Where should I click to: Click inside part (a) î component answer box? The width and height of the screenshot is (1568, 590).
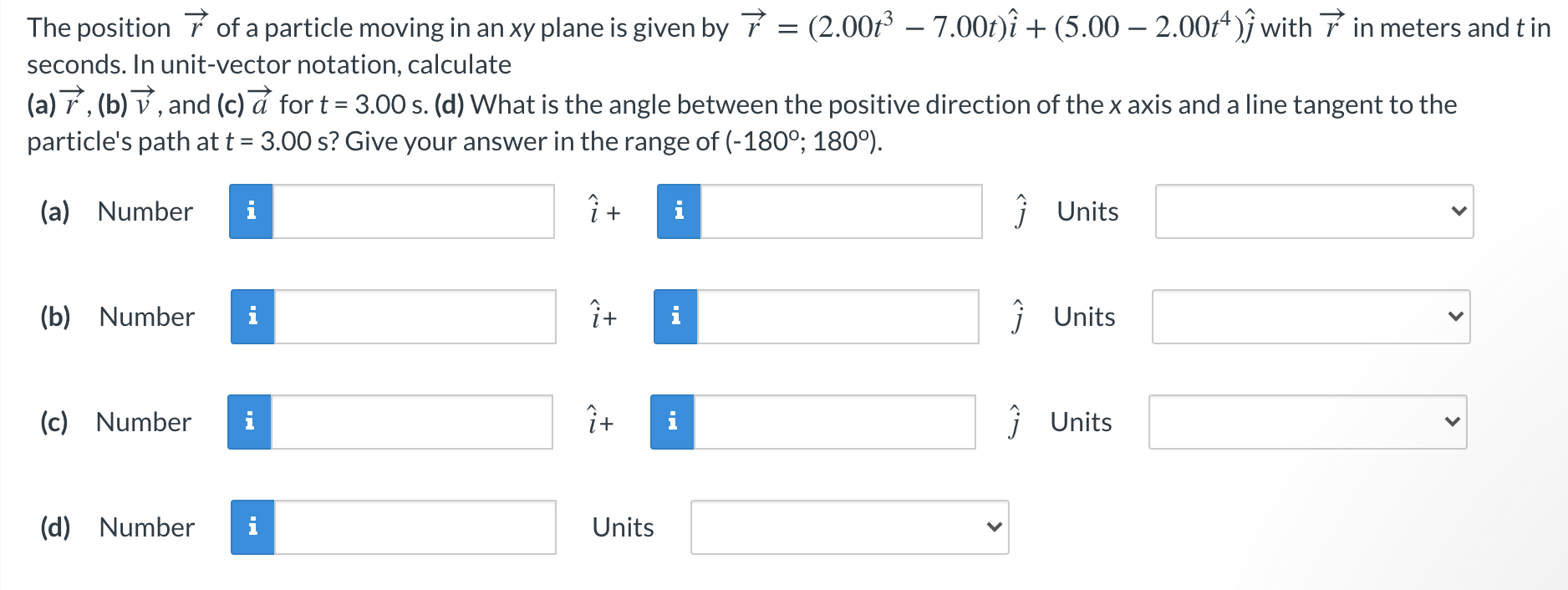[x=414, y=212]
